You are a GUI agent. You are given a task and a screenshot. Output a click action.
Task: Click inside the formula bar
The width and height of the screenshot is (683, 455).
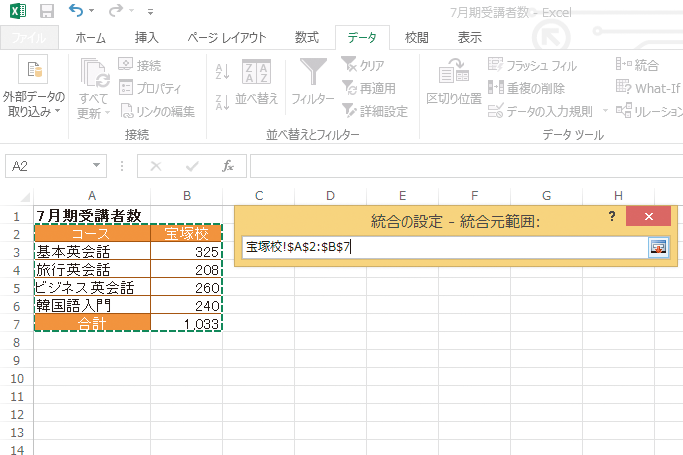(x=466, y=166)
